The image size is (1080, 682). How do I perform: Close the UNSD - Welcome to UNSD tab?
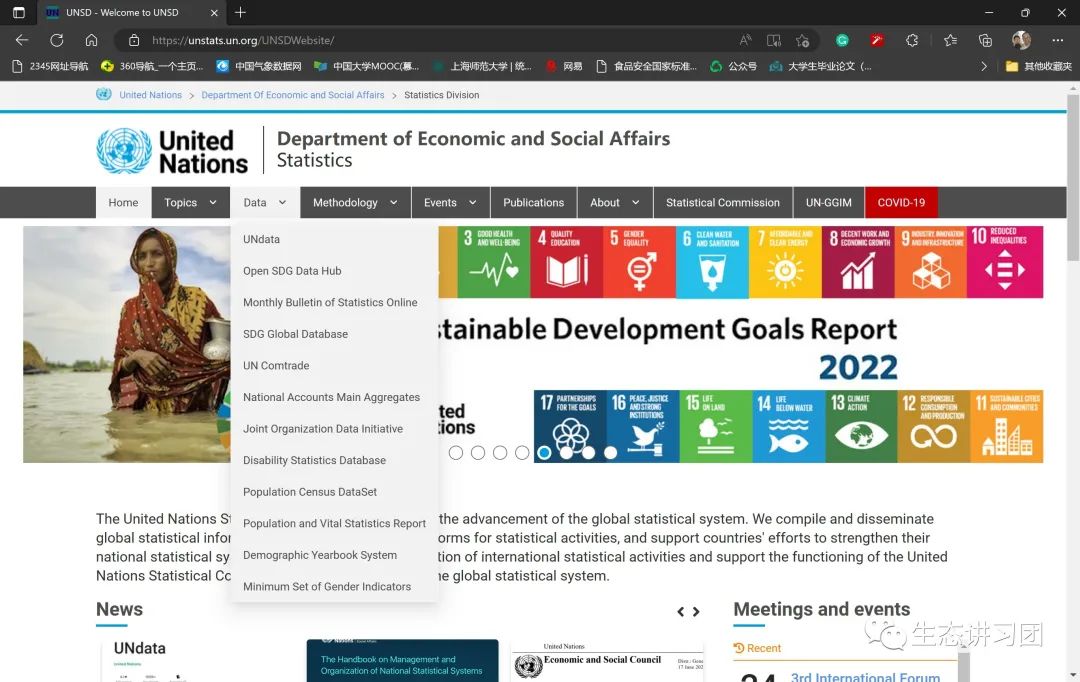click(x=214, y=12)
